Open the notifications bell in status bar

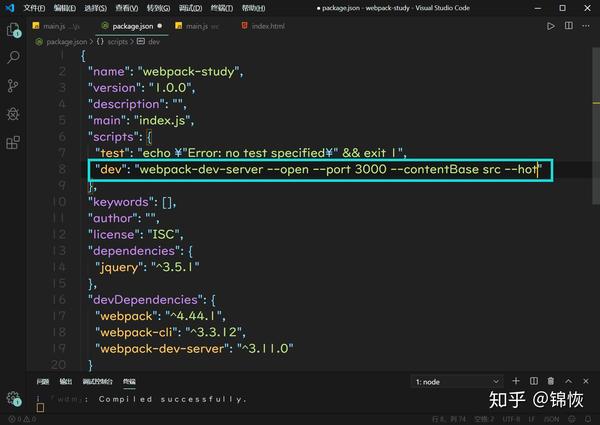coord(588,419)
